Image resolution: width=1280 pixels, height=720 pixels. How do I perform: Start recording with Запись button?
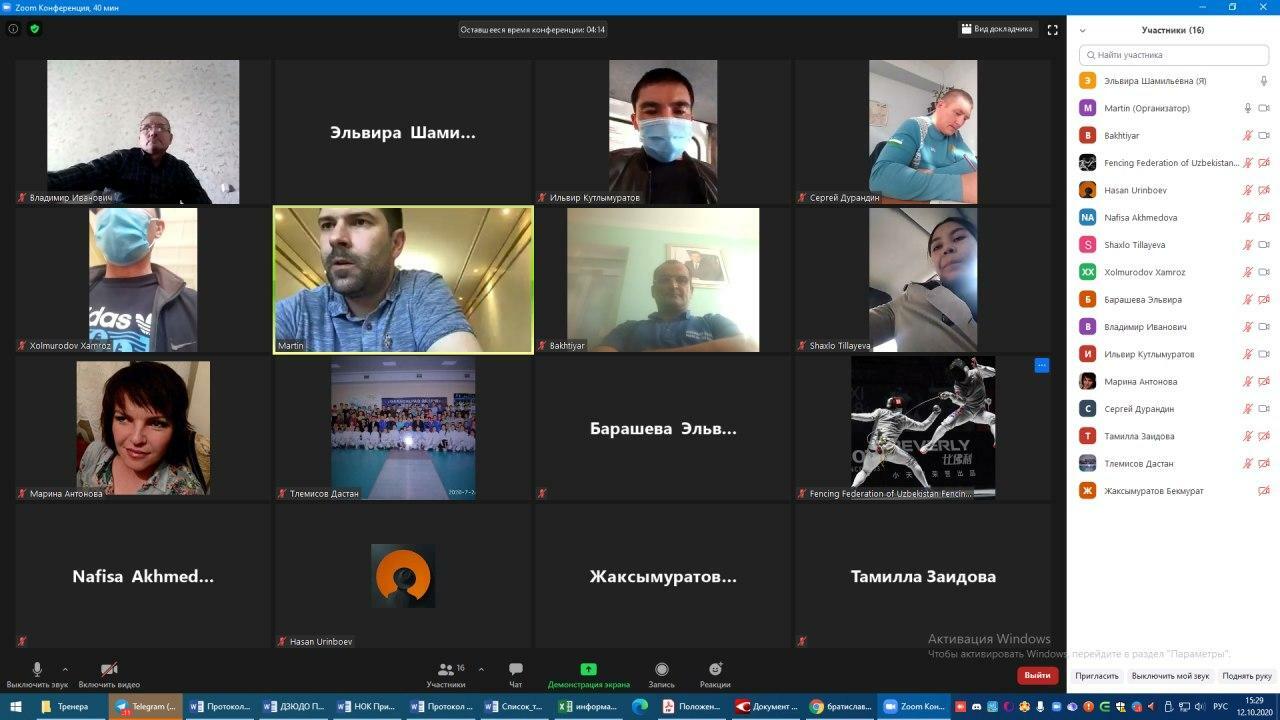(x=661, y=675)
